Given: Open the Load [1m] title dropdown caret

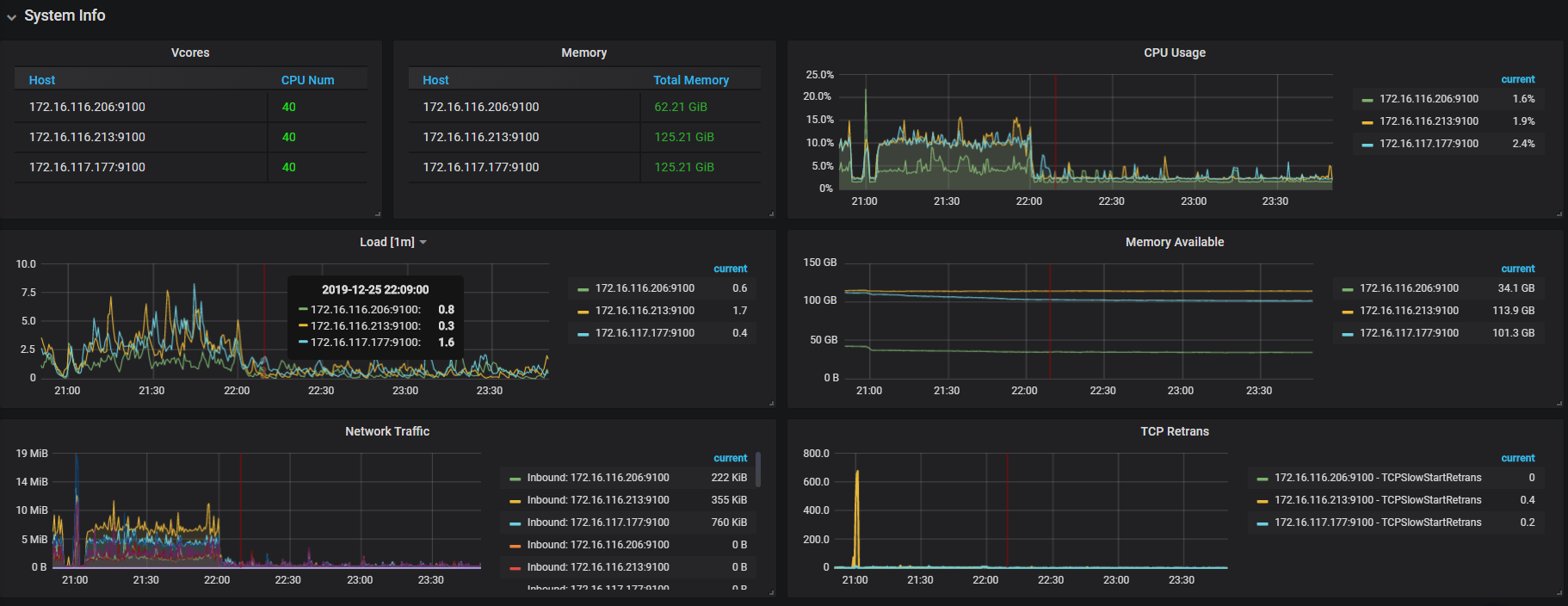Looking at the screenshot, I should [x=423, y=243].
